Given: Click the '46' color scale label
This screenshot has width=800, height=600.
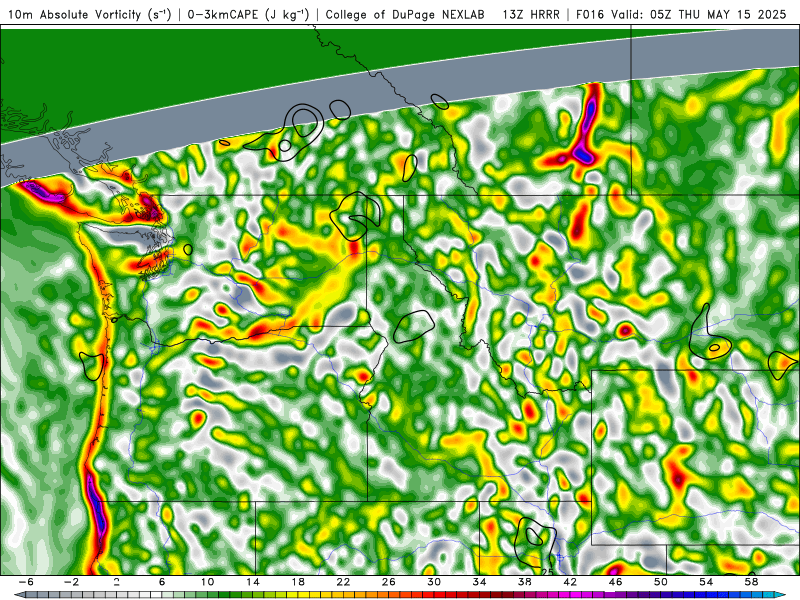Looking at the screenshot, I should click(x=615, y=582).
